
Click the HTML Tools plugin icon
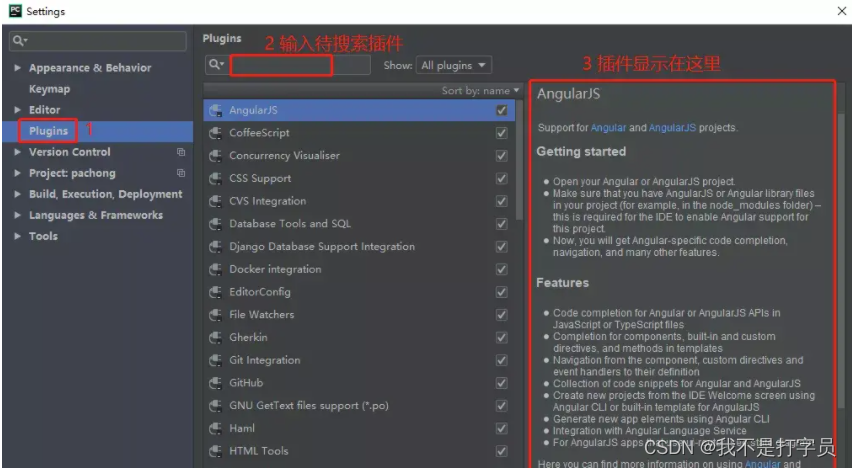(215, 451)
